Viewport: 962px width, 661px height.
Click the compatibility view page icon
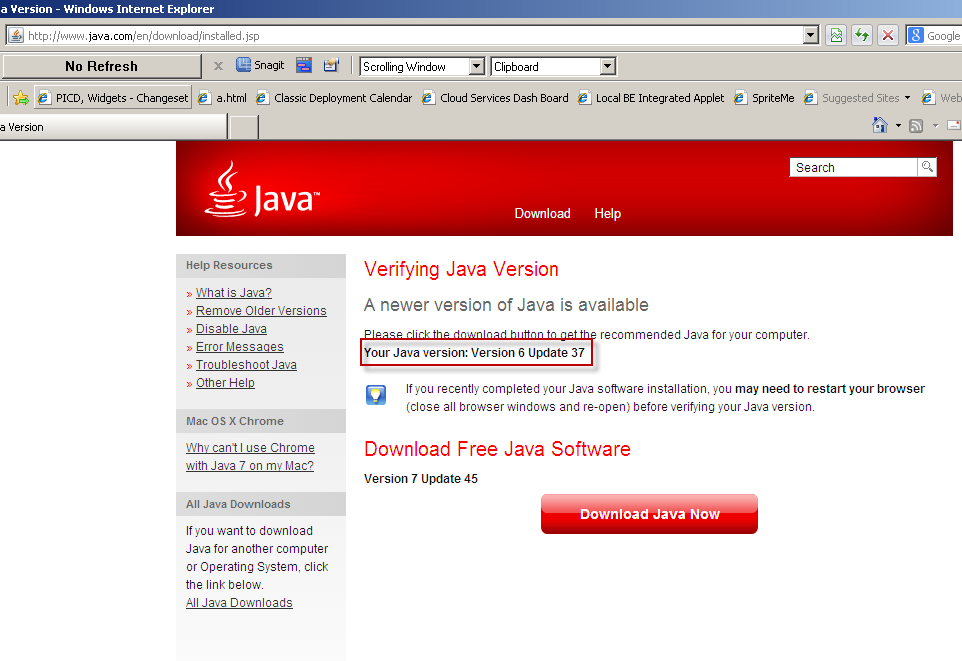836,36
